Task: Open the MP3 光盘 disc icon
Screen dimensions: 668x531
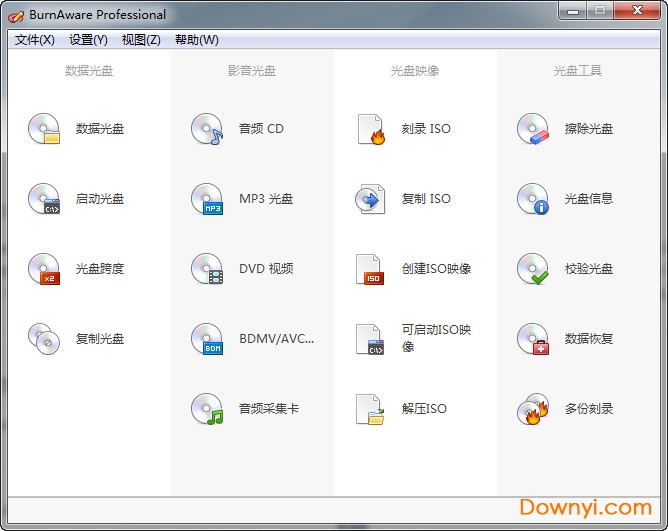Action: click(x=207, y=199)
